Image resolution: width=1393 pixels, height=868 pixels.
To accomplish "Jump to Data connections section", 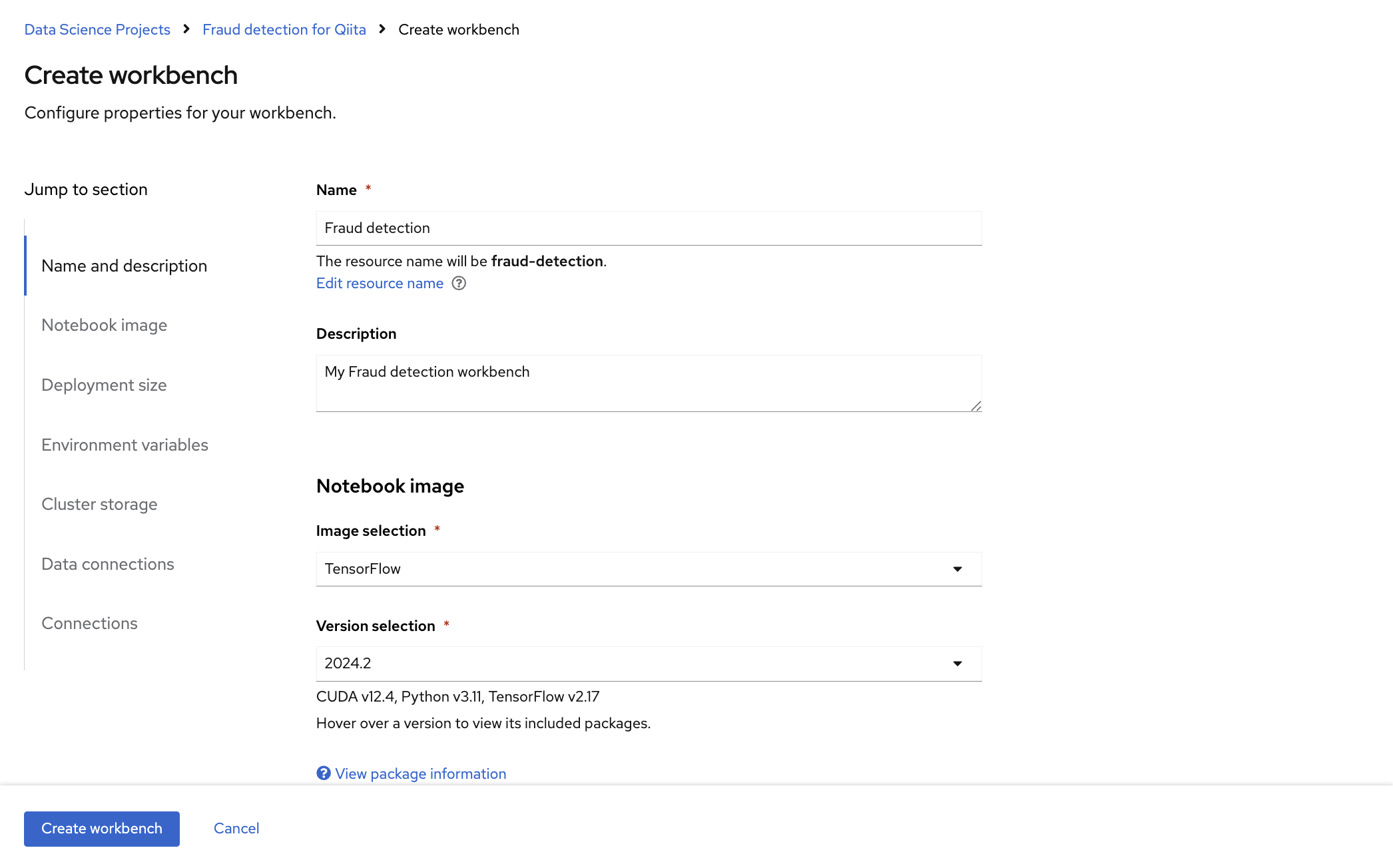I will point(107,564).
